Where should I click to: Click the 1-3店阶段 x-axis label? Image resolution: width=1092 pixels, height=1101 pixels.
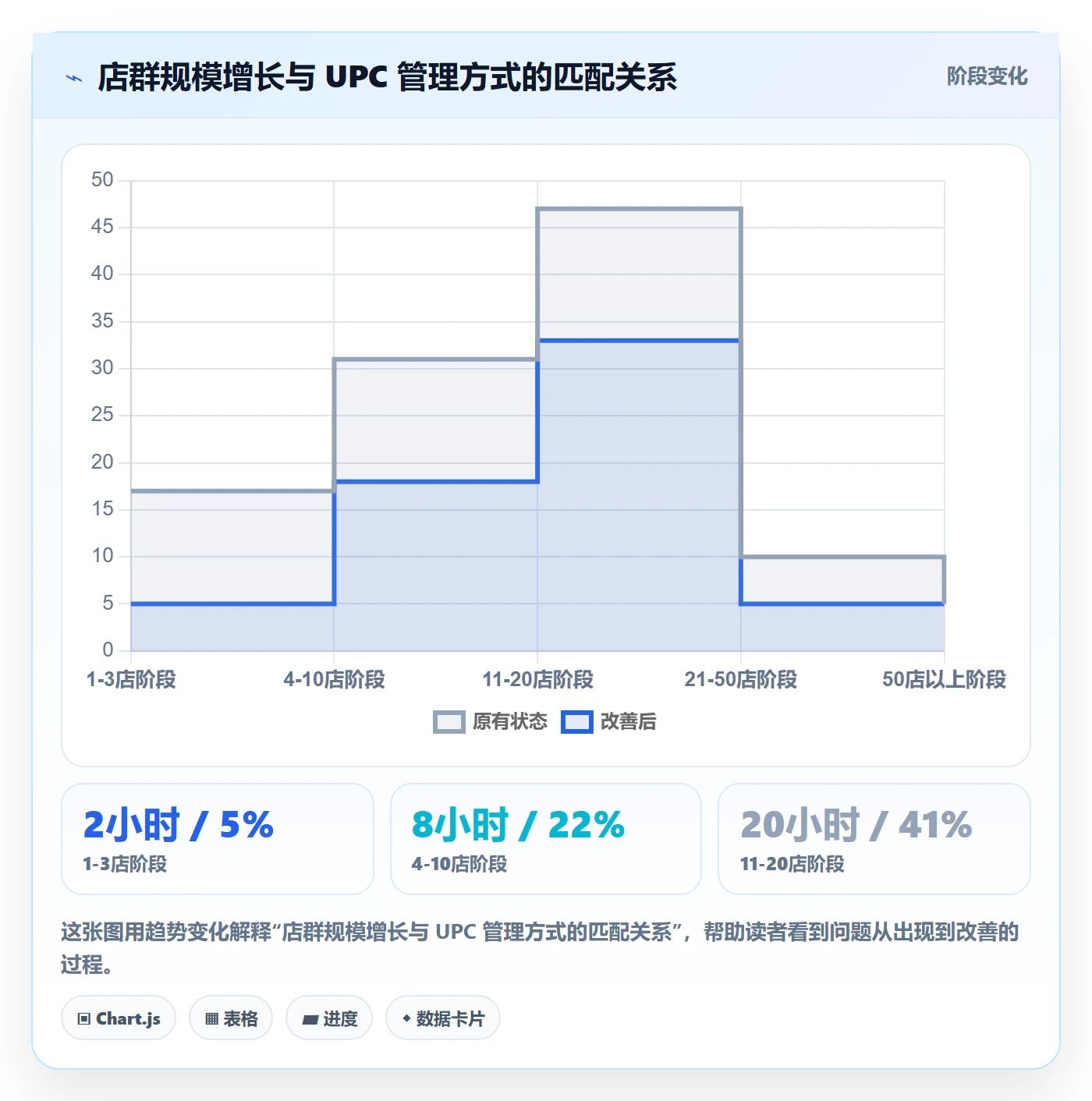[x=131, y=680]
